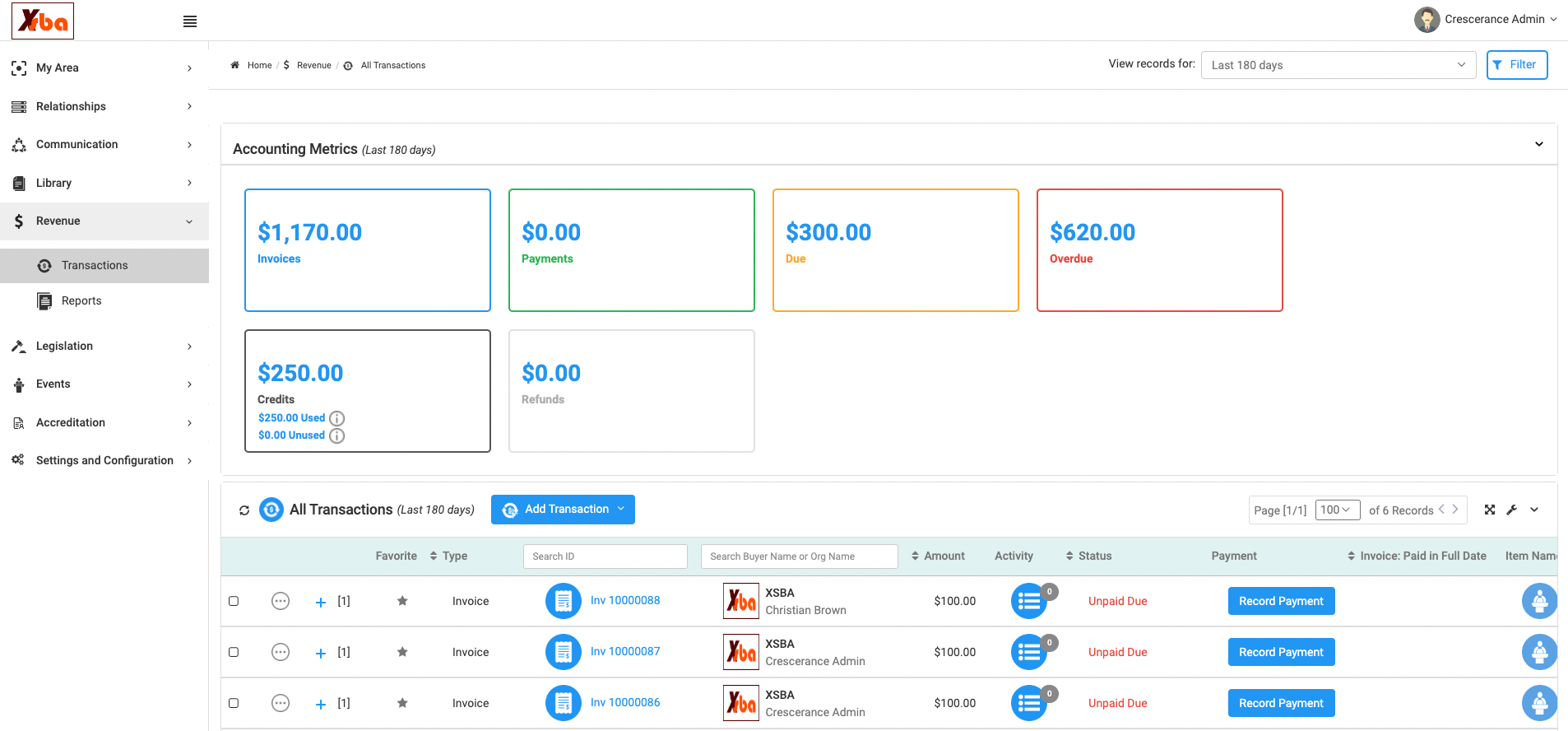Image resolution: width=1568 pixels, height=731 pixels.
Task: Click the XSBA logo in Christian Brown row
Action: pos(741,601)
